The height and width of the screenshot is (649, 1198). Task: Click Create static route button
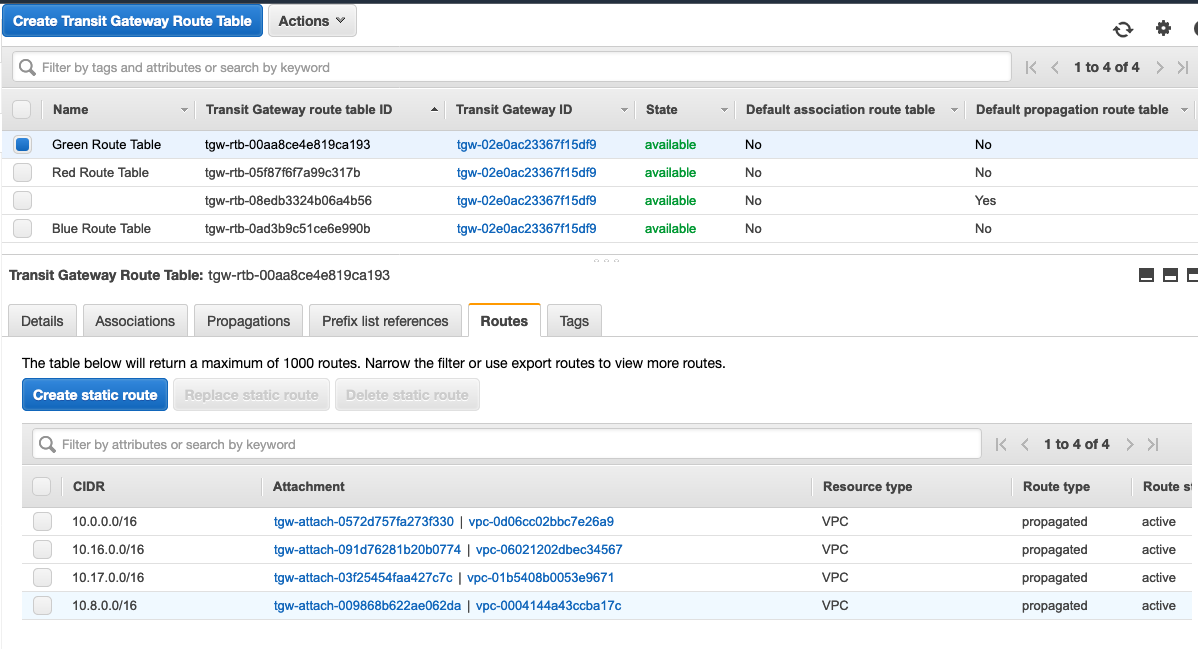95,395
